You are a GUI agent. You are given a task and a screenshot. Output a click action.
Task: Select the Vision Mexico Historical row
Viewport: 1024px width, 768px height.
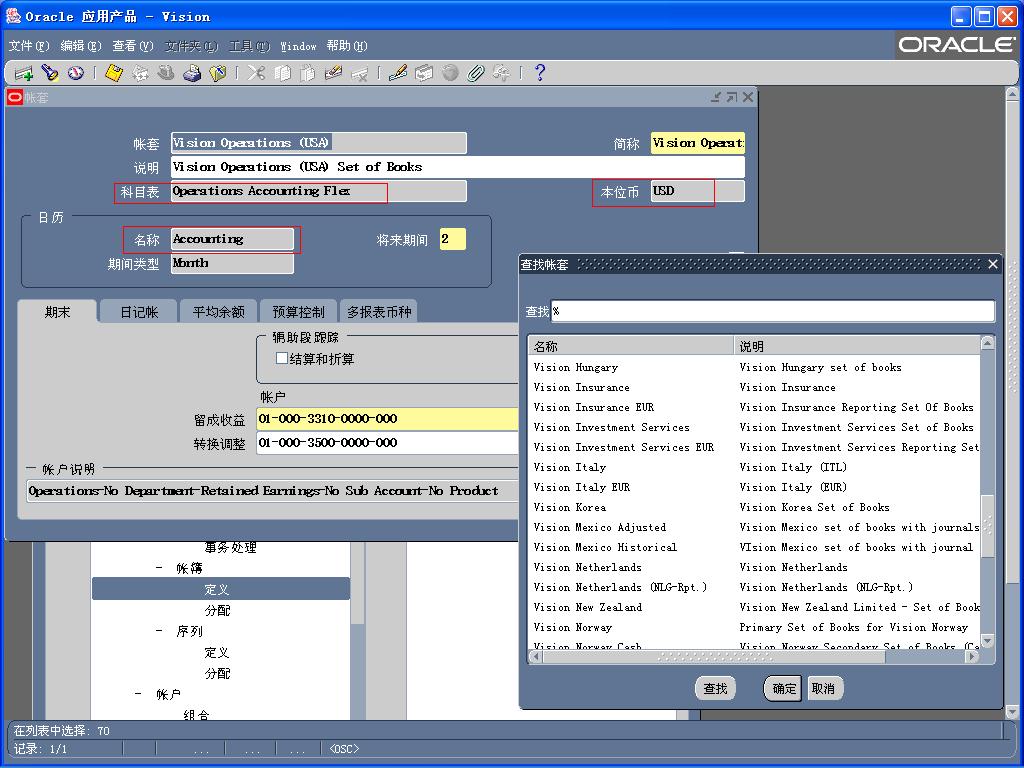[754, 547]
